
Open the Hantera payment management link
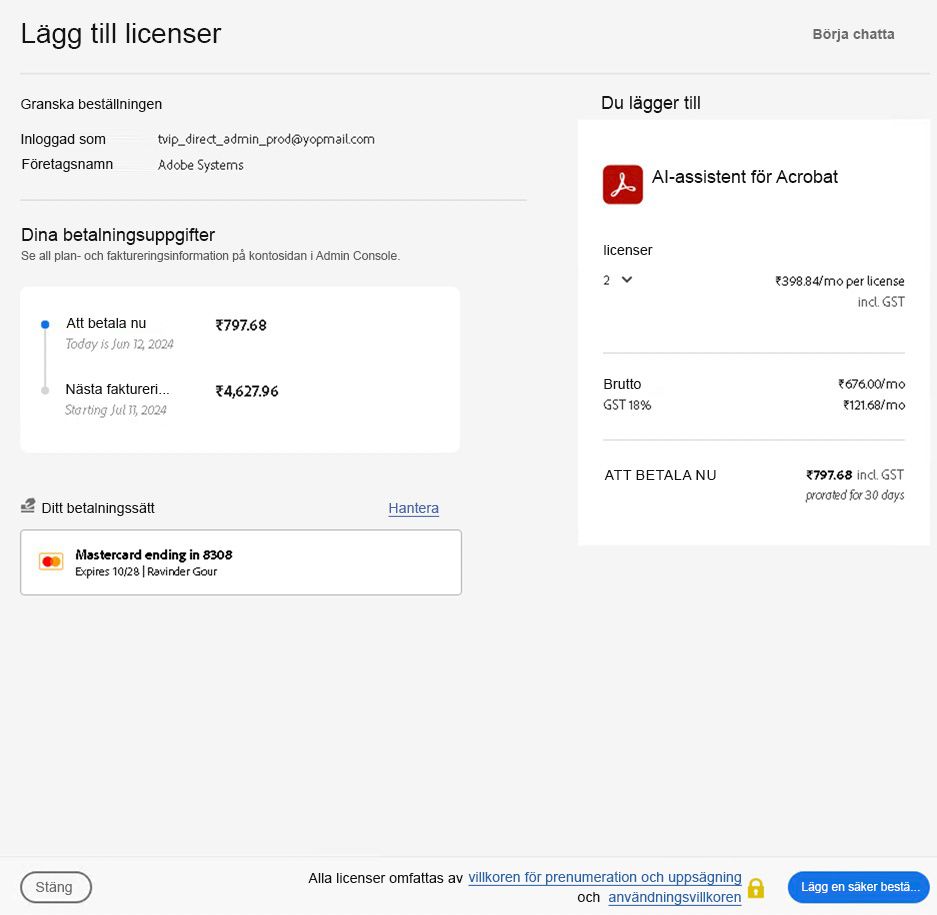click(413, 508)
